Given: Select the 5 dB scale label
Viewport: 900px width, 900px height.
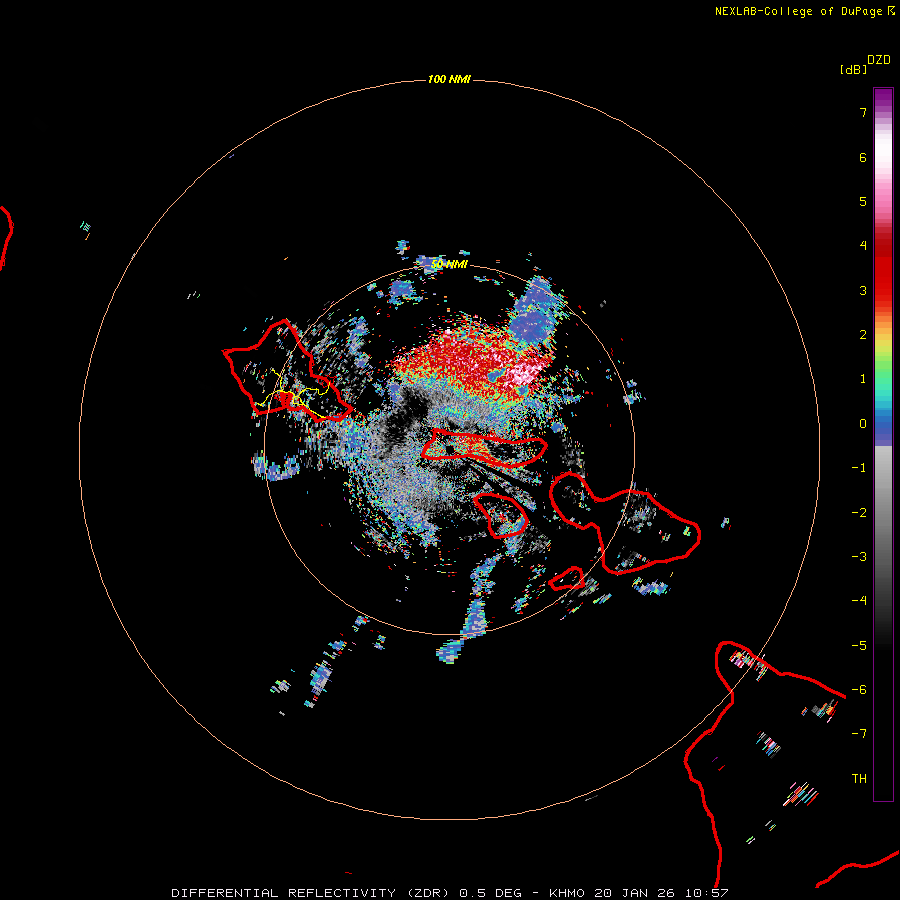Looking at the screenshot, I should pyautogui.click(x=863, y=201).
